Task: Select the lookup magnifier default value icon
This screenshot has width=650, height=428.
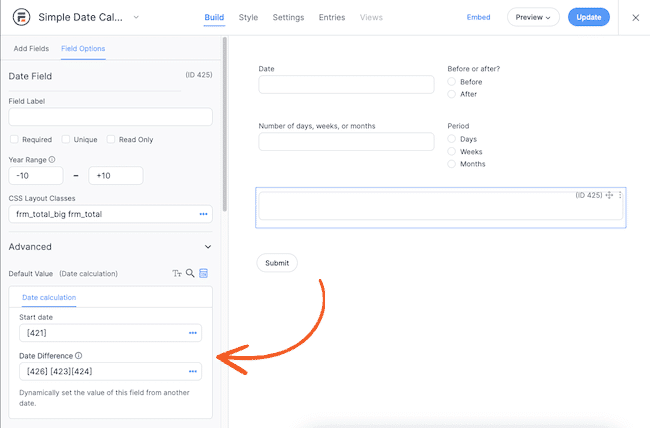Action: point(190,273)
